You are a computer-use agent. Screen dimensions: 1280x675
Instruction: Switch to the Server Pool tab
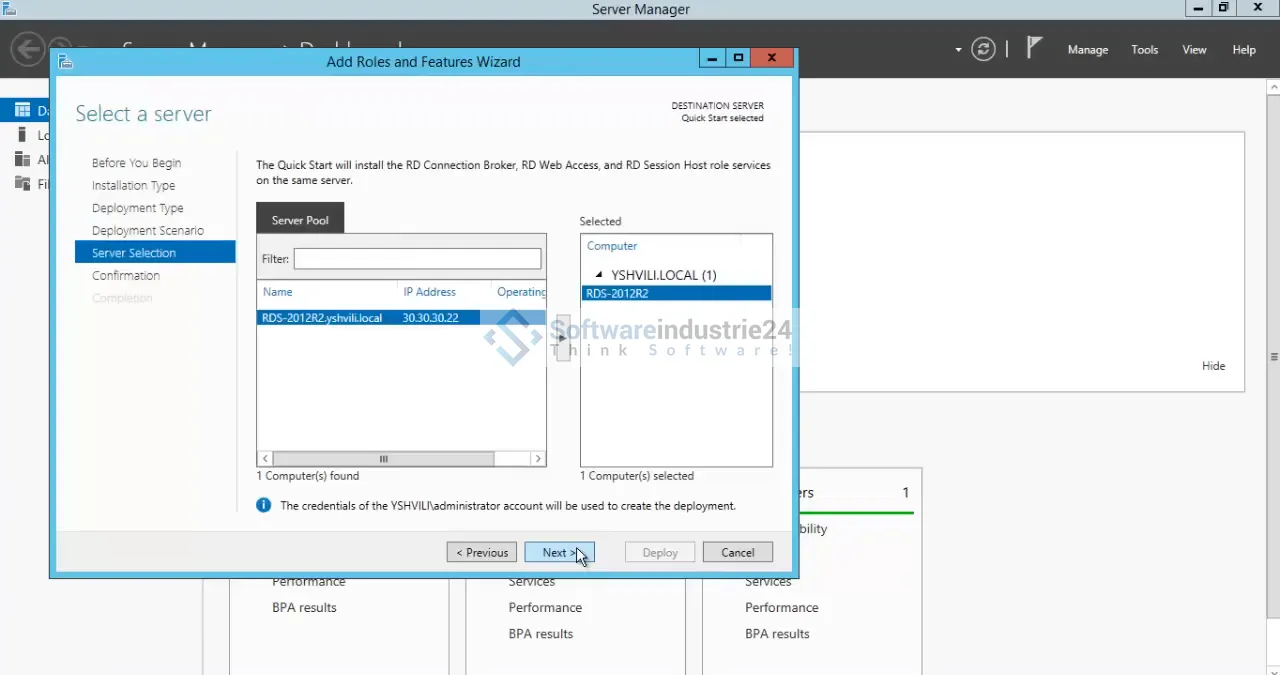300,220
